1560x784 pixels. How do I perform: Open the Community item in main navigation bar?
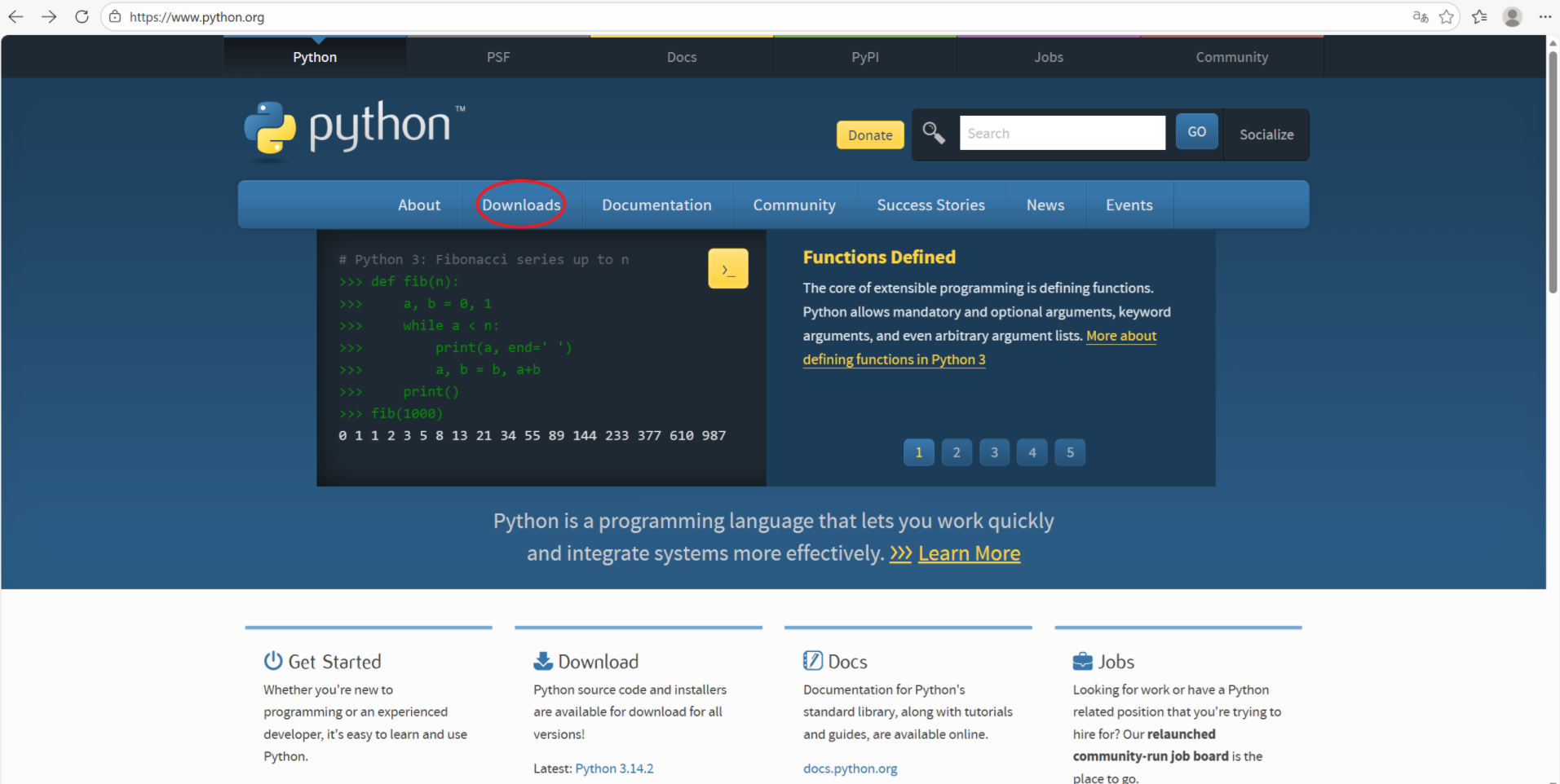pos(794,205)
